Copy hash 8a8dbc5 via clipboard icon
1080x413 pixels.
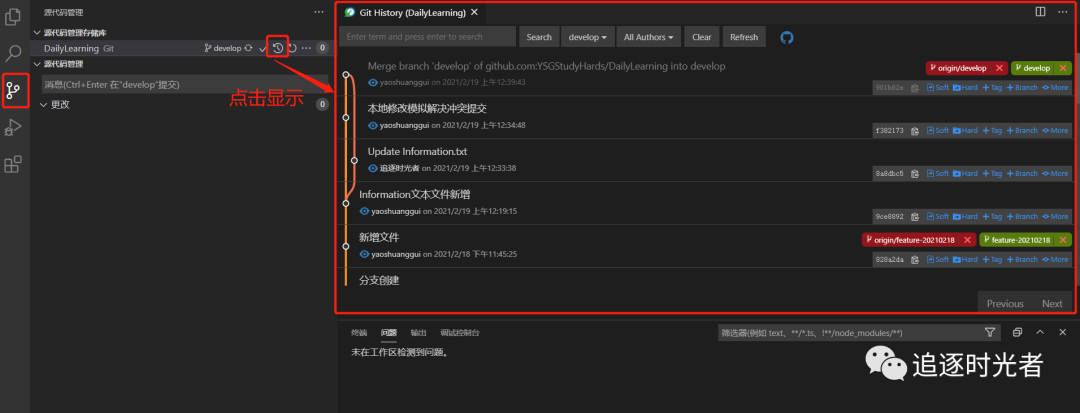[915, 173]
